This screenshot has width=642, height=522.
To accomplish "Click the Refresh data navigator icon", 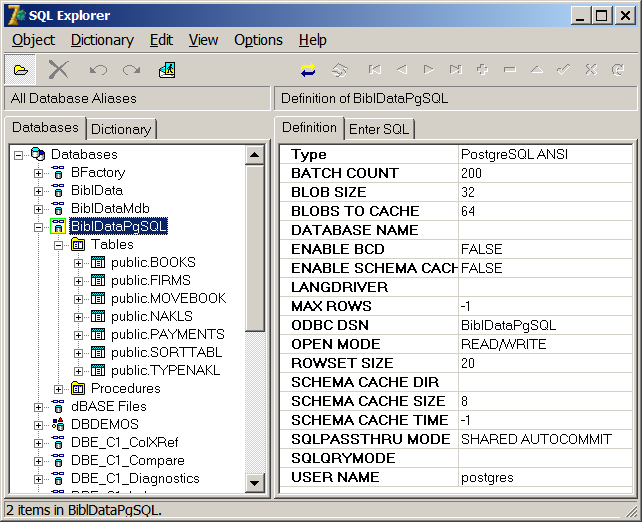I will tap(618, 70).
